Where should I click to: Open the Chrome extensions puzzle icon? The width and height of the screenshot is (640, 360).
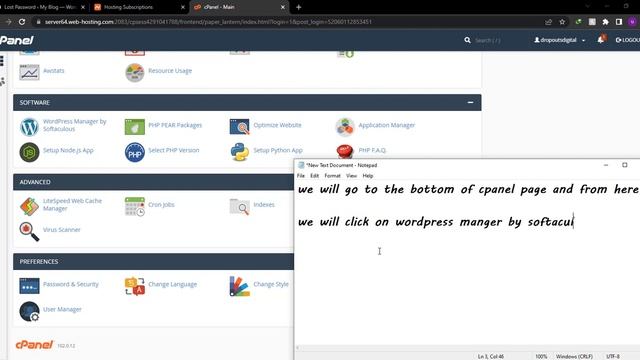[x=605, y=22]
